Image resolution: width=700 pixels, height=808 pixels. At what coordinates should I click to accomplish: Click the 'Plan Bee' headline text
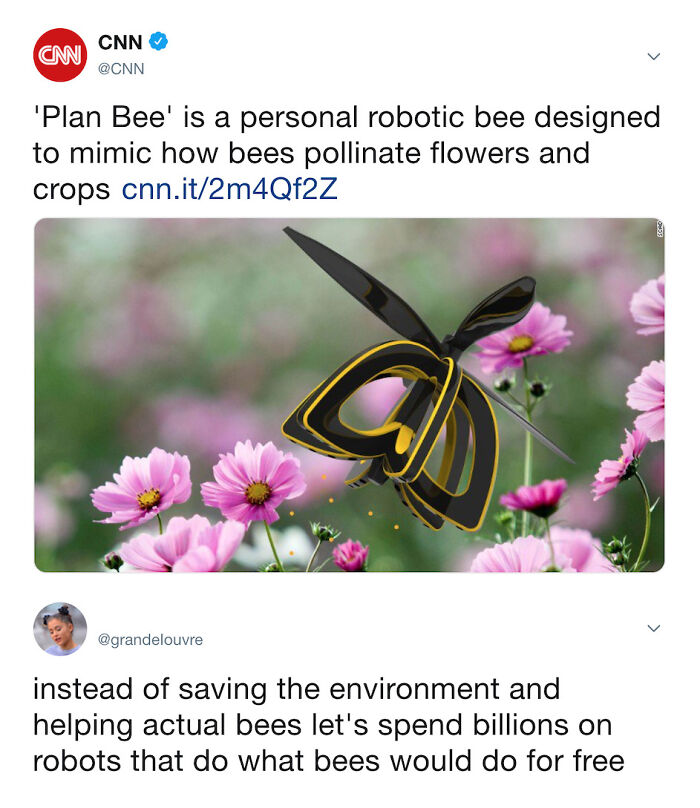click(100, 117)
